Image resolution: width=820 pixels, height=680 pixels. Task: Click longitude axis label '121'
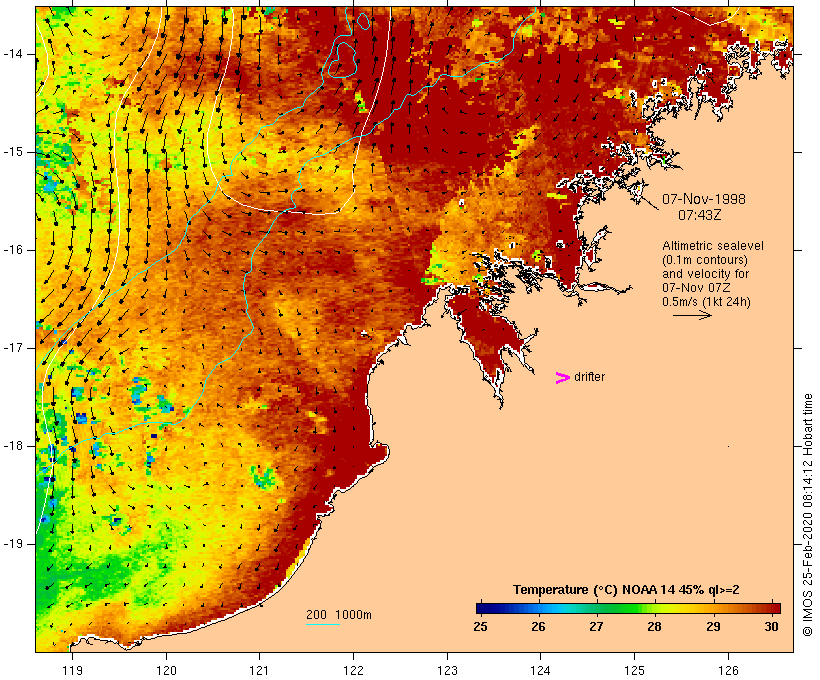[x=259, y=670]
